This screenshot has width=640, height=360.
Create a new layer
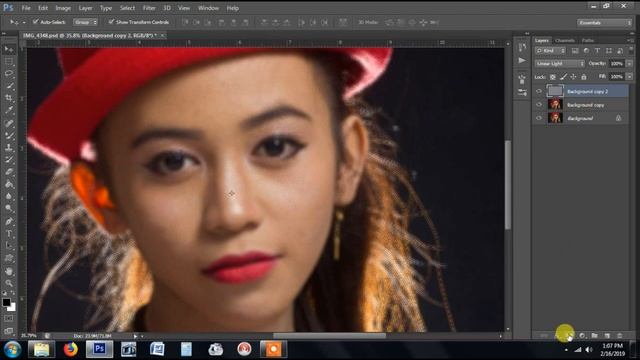point(607,336)
